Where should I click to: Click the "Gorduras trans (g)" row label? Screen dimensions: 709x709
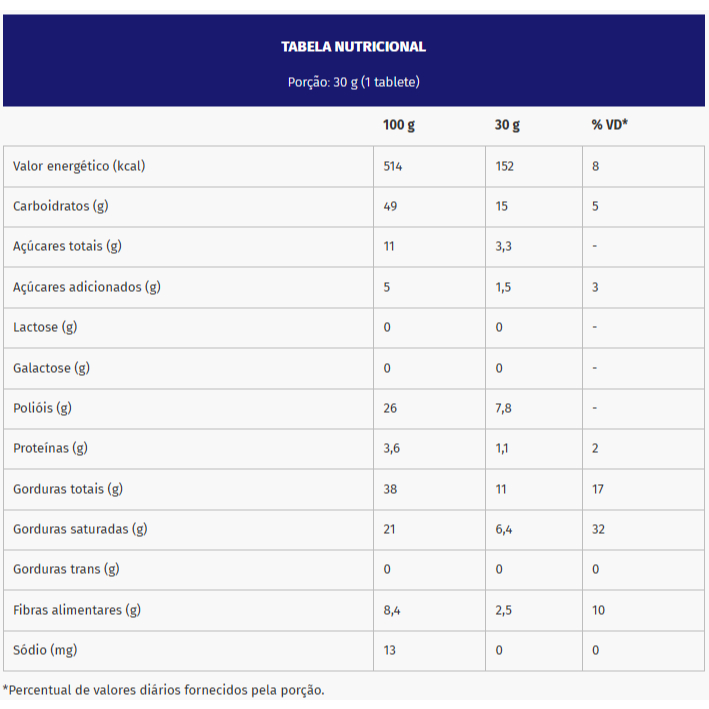[66, 569]
